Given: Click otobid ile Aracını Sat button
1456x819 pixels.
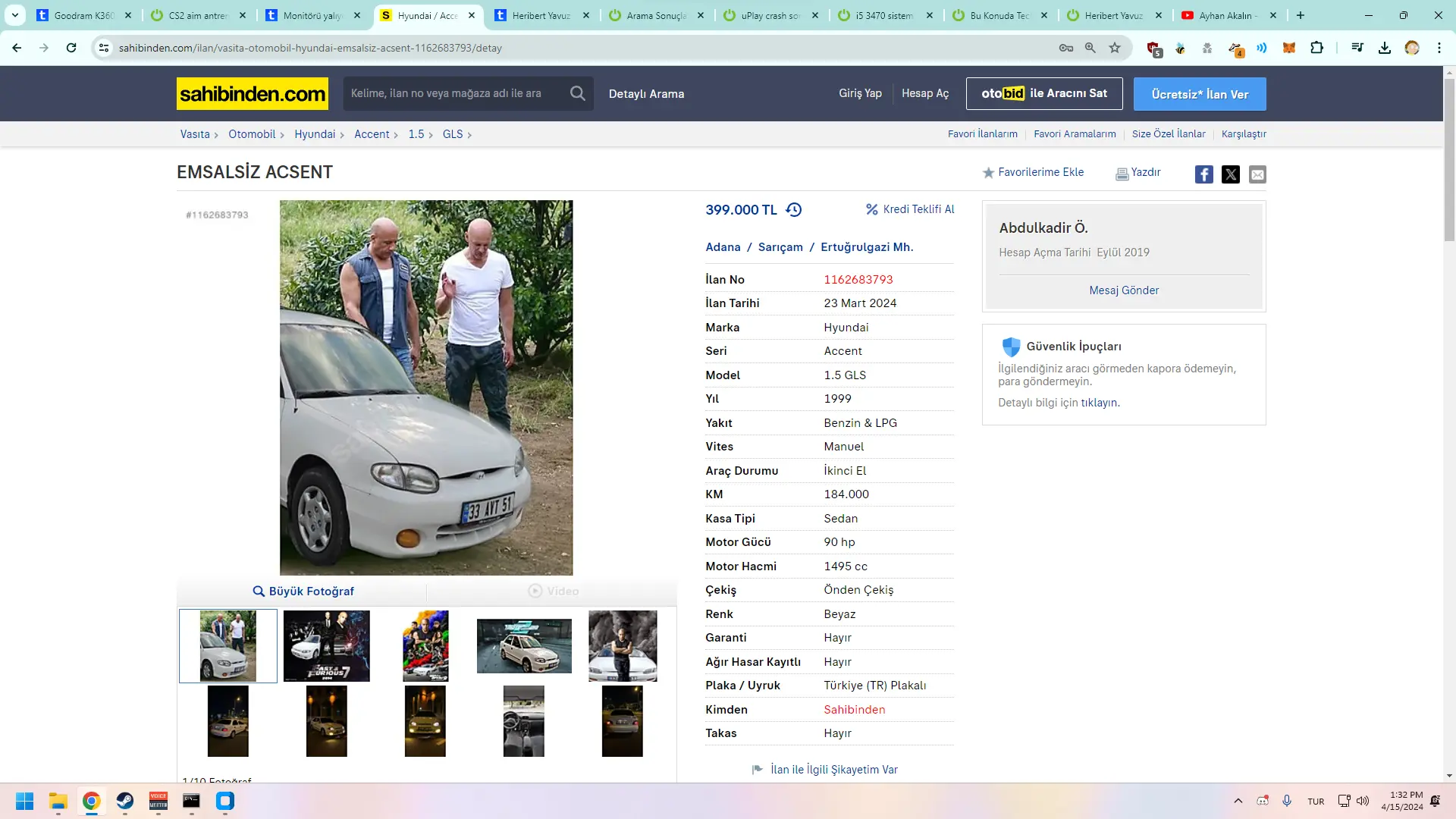Looking at the screenshot, I should (x=1044, y=93).
